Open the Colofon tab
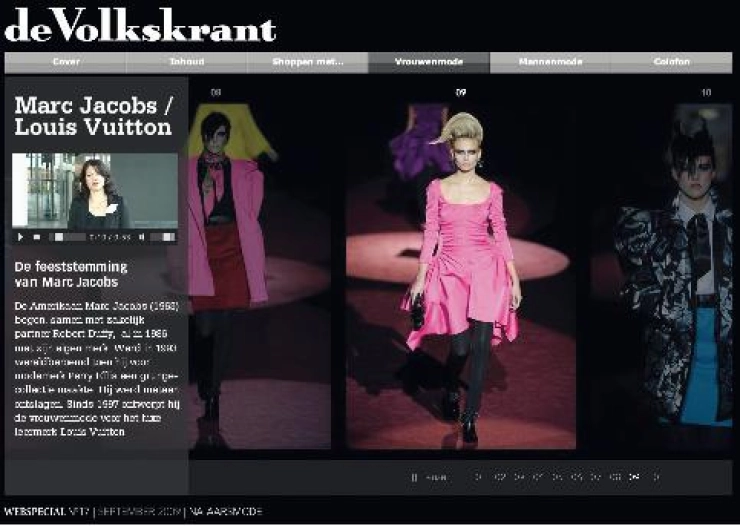 pyautogui.click(x=671, y=62)
